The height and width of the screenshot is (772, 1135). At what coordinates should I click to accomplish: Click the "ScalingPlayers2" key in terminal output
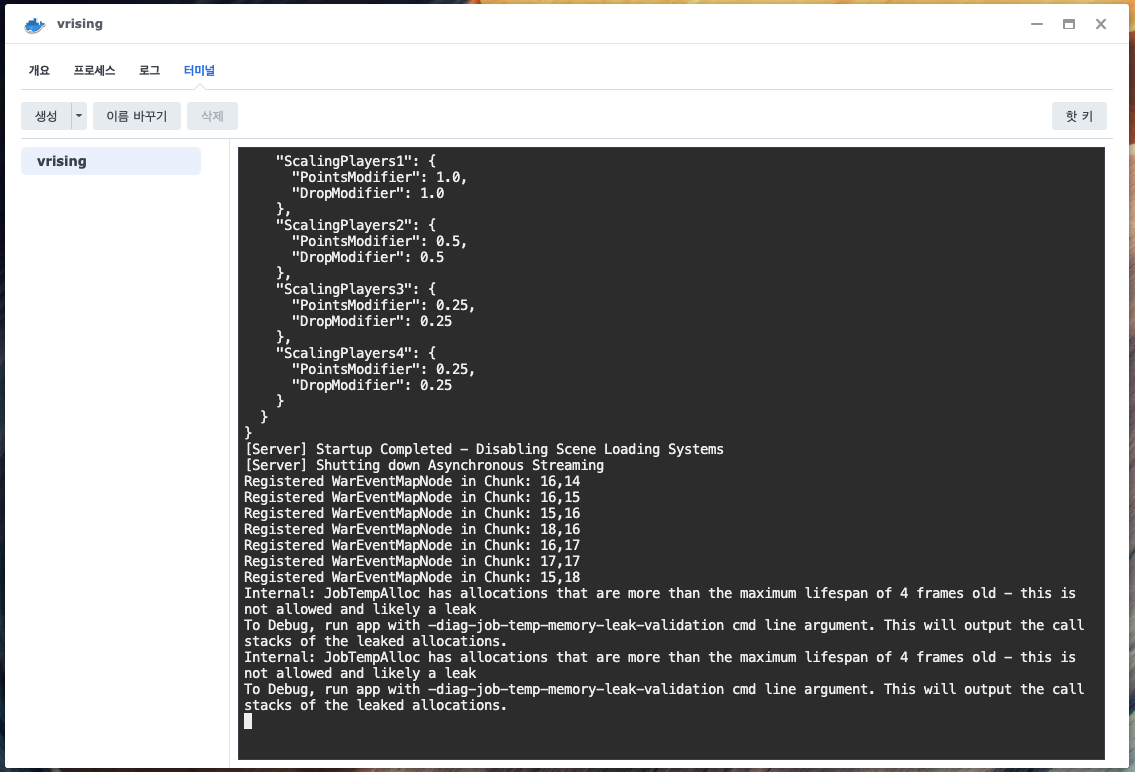343,225
